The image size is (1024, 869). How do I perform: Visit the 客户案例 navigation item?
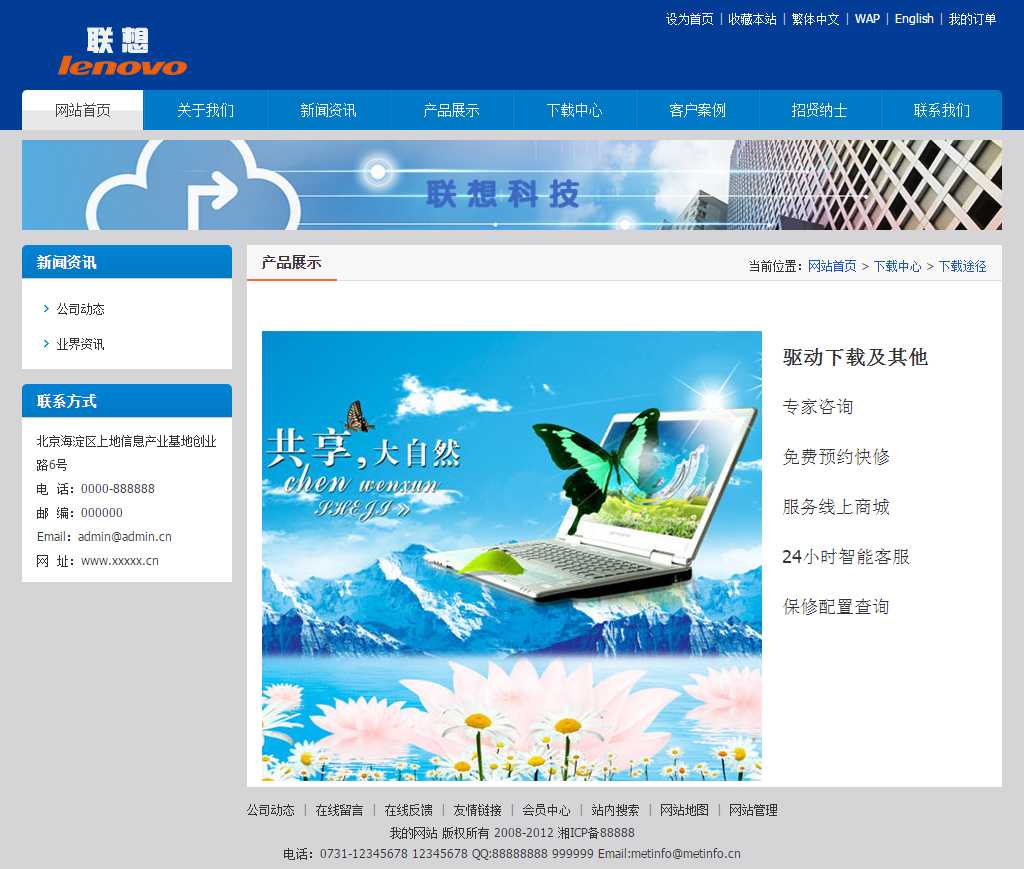click(x=697, y=110)
